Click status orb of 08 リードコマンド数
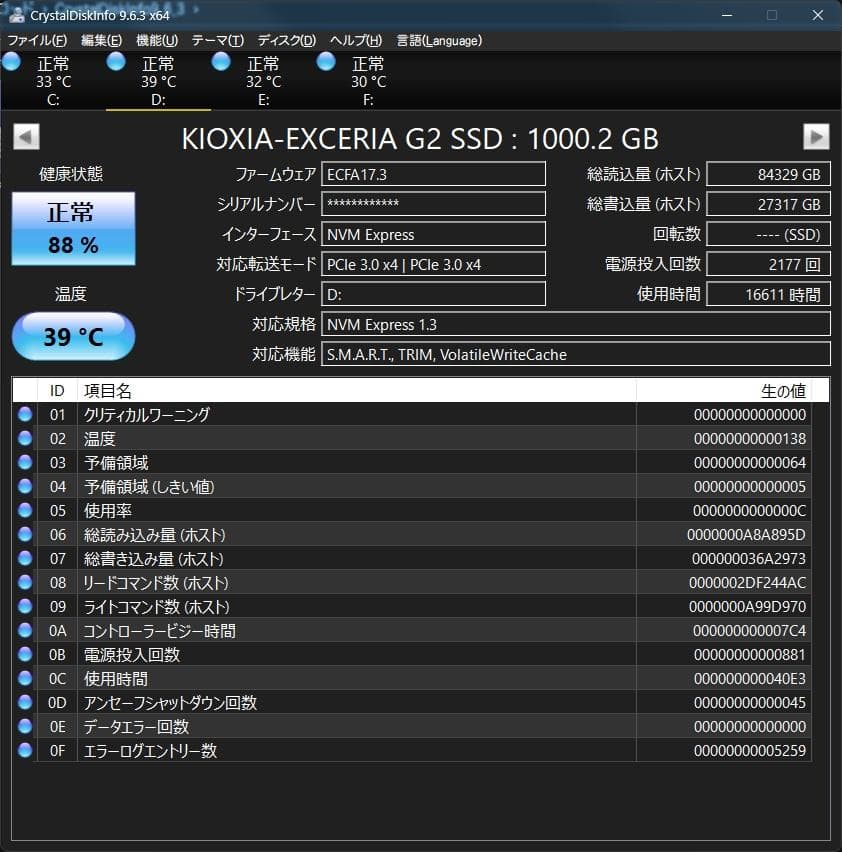The height and width of the screenshot is (852, 842). [x=25, y=582]
